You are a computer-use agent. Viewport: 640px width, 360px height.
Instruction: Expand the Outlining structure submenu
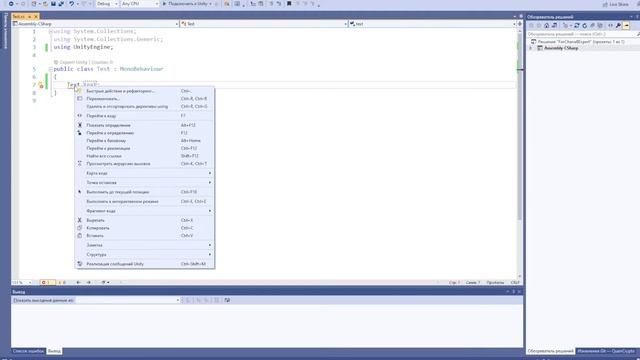(x=144, y=255)
